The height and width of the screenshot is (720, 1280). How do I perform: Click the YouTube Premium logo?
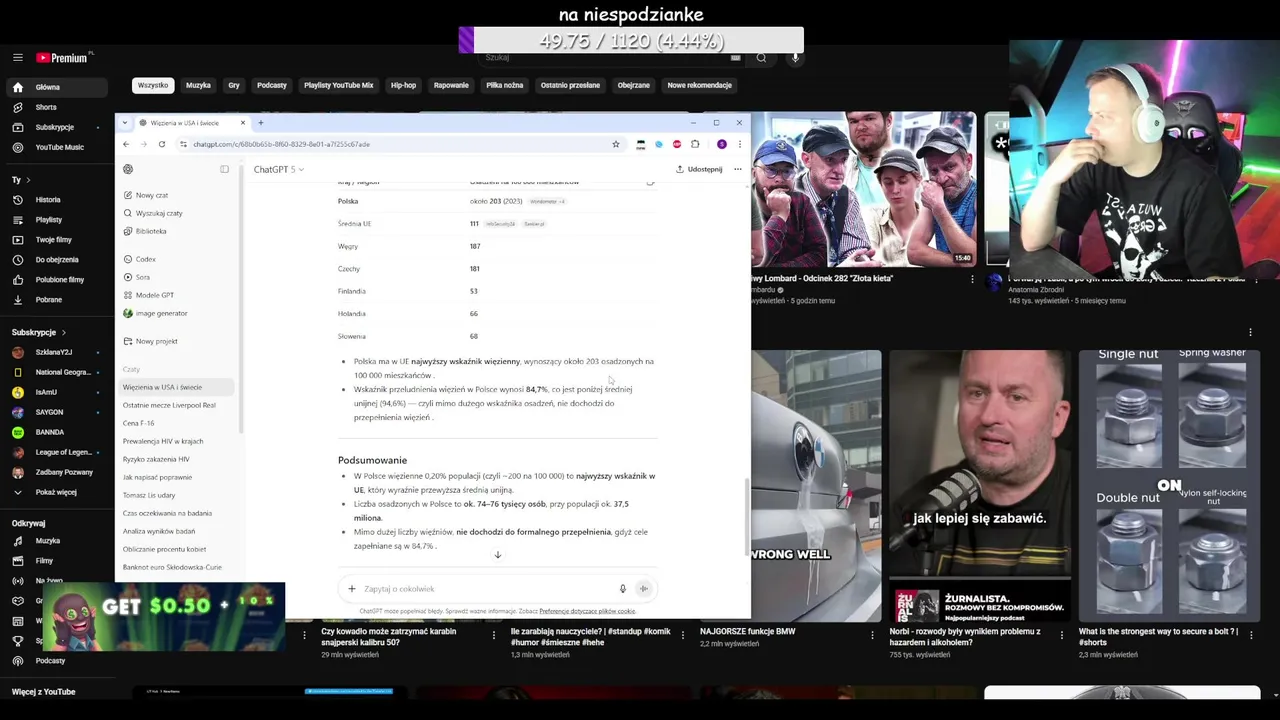point(63,58)
